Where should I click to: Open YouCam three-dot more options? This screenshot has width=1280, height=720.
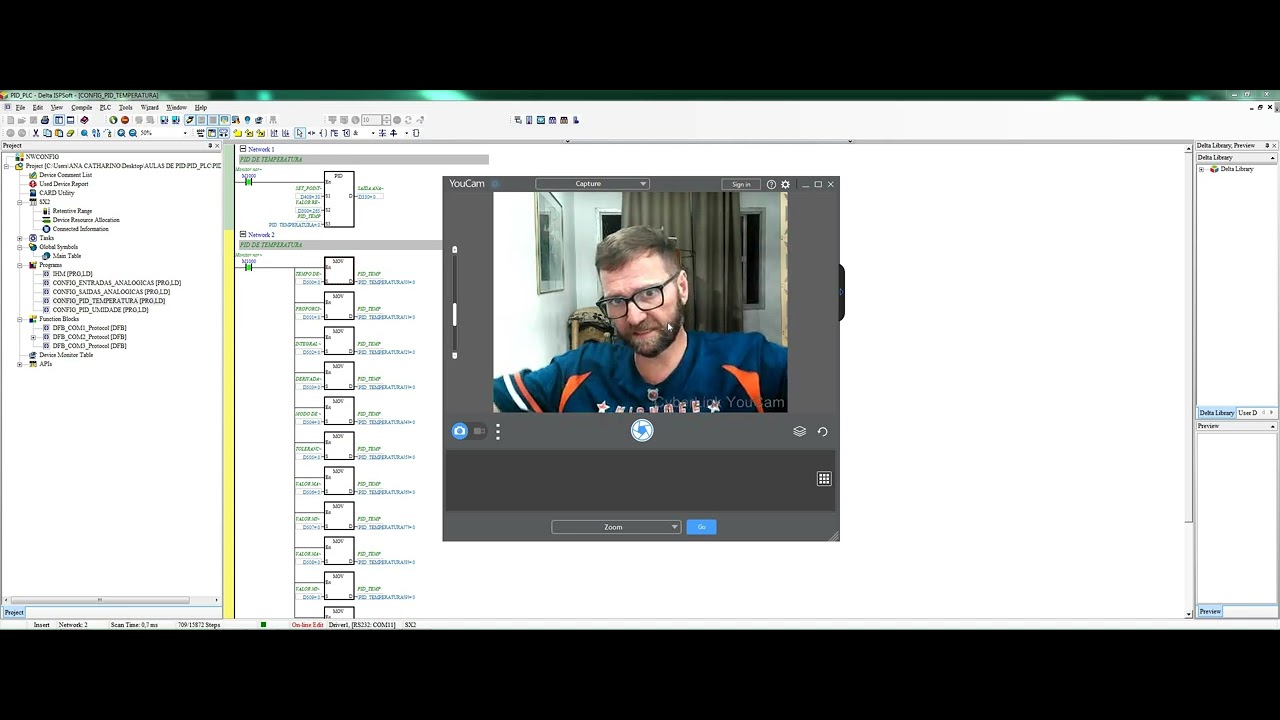pyautogui.click(x=498, y=431)
